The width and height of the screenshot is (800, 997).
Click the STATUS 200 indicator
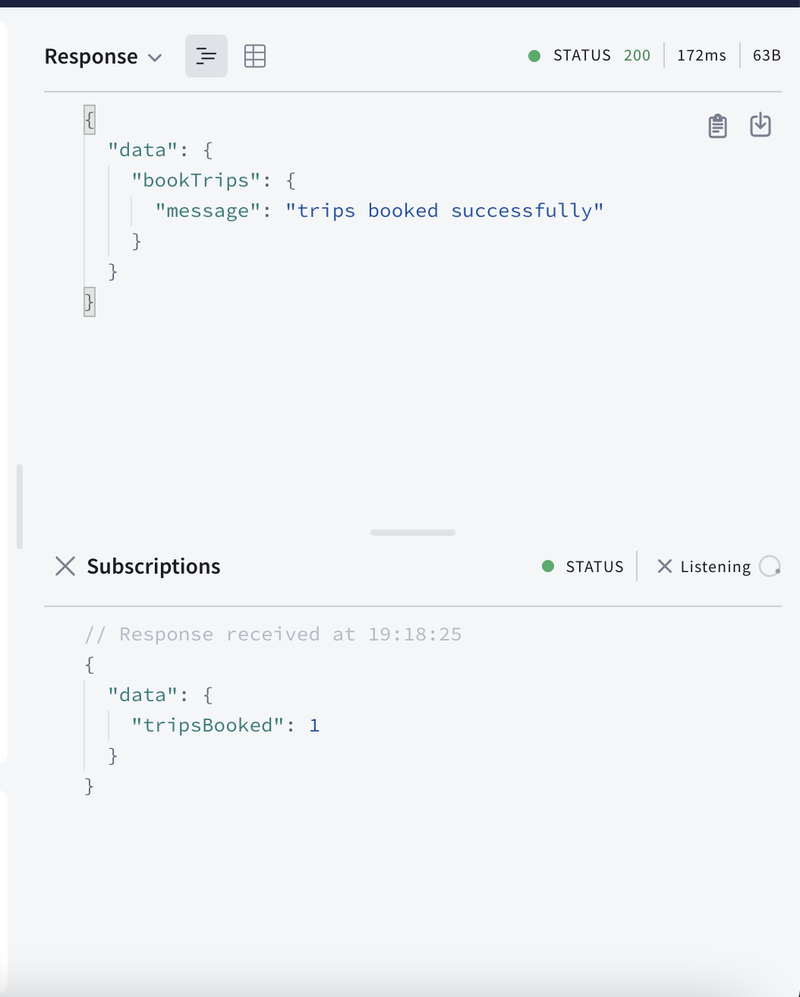(600, 56)
